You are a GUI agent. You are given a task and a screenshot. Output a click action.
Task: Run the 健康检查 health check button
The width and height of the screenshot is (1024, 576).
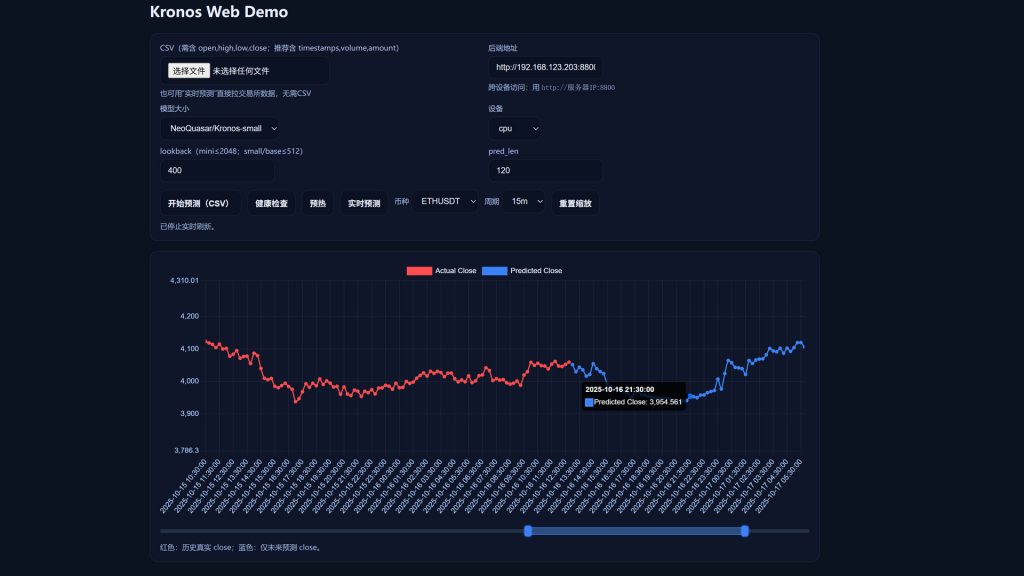click(271, 203)
